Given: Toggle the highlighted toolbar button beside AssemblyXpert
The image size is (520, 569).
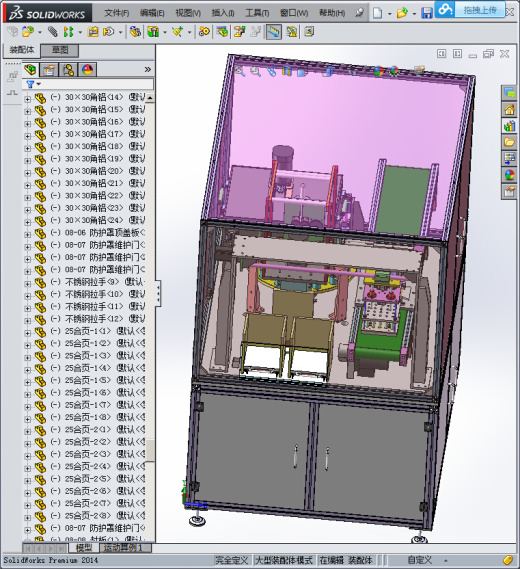Looking at the screenshot, I should (274, 32).
